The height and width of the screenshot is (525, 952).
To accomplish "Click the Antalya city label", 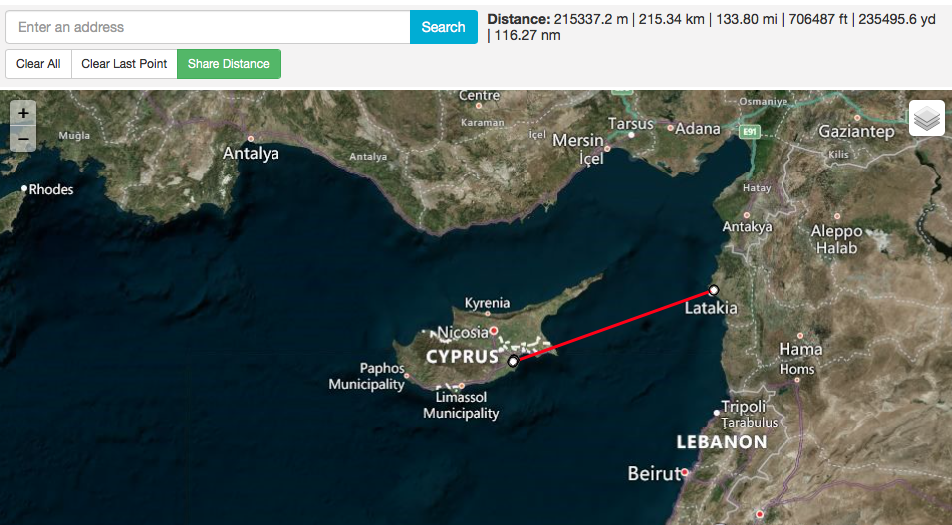I will click(251, 154).
